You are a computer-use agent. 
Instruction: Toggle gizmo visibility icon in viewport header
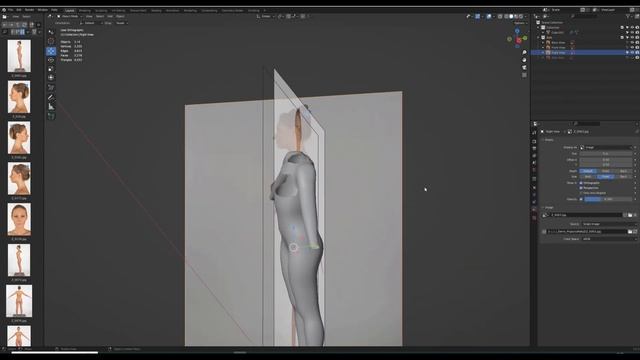pyautogui.click(x=478, y=16)
